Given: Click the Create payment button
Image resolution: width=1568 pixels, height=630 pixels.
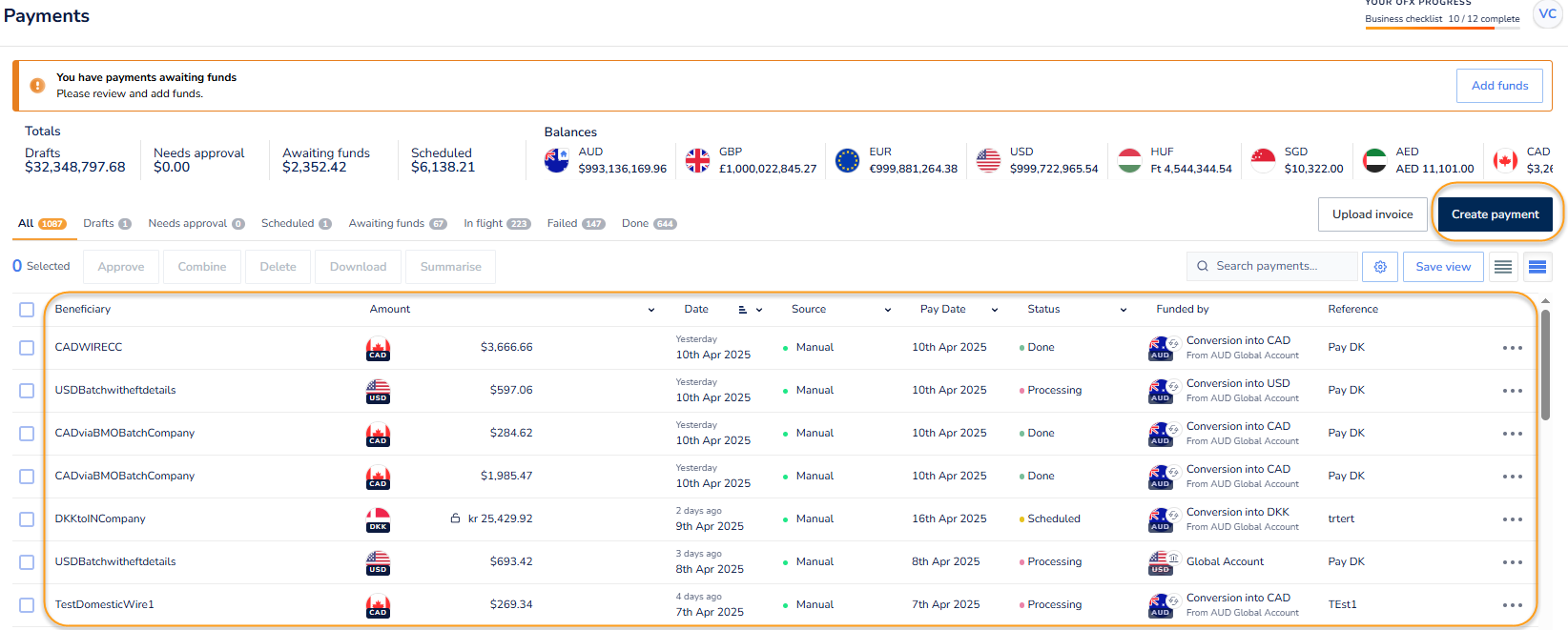Looking at the screenshot, I should pos(1495,214).
